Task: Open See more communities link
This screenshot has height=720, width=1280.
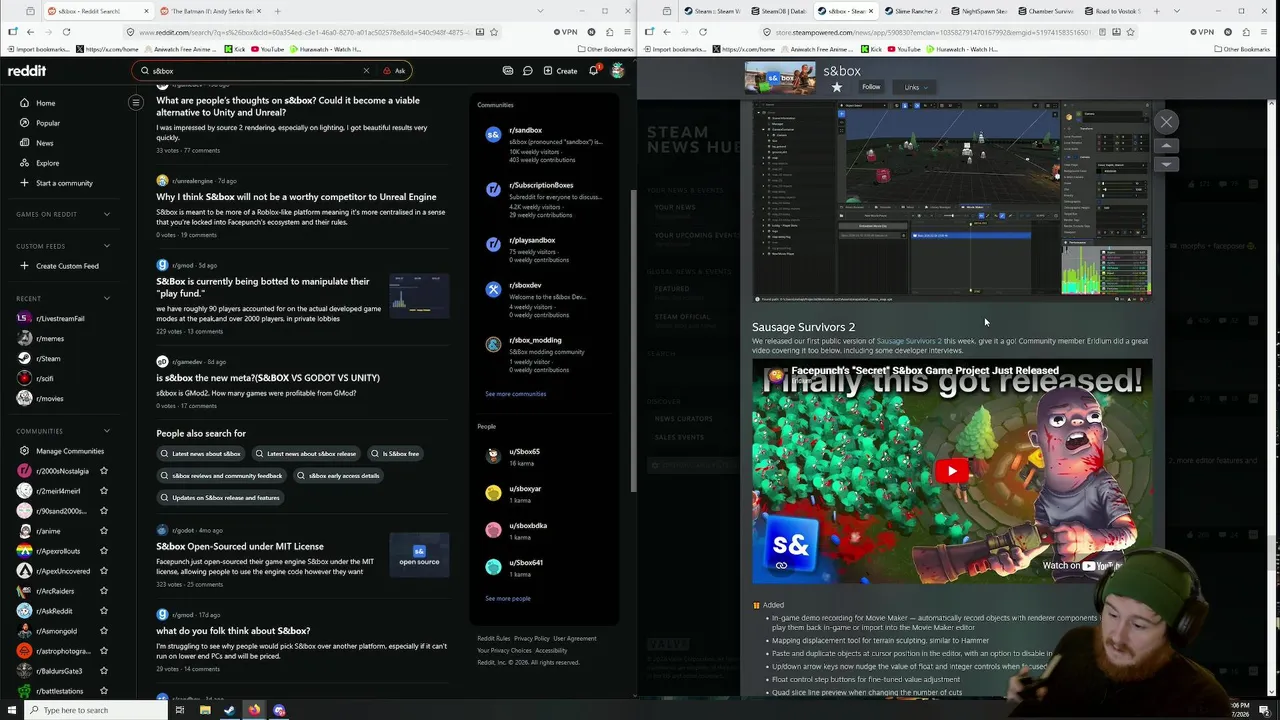Action: coord(515,394)
